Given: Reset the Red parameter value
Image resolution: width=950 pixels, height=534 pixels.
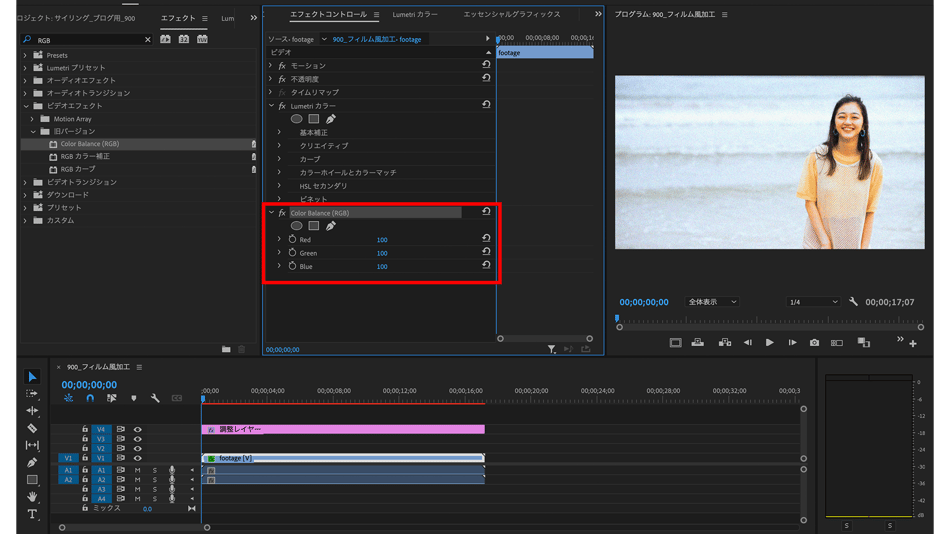Looking at the screenshot, I should coord(486,239).
